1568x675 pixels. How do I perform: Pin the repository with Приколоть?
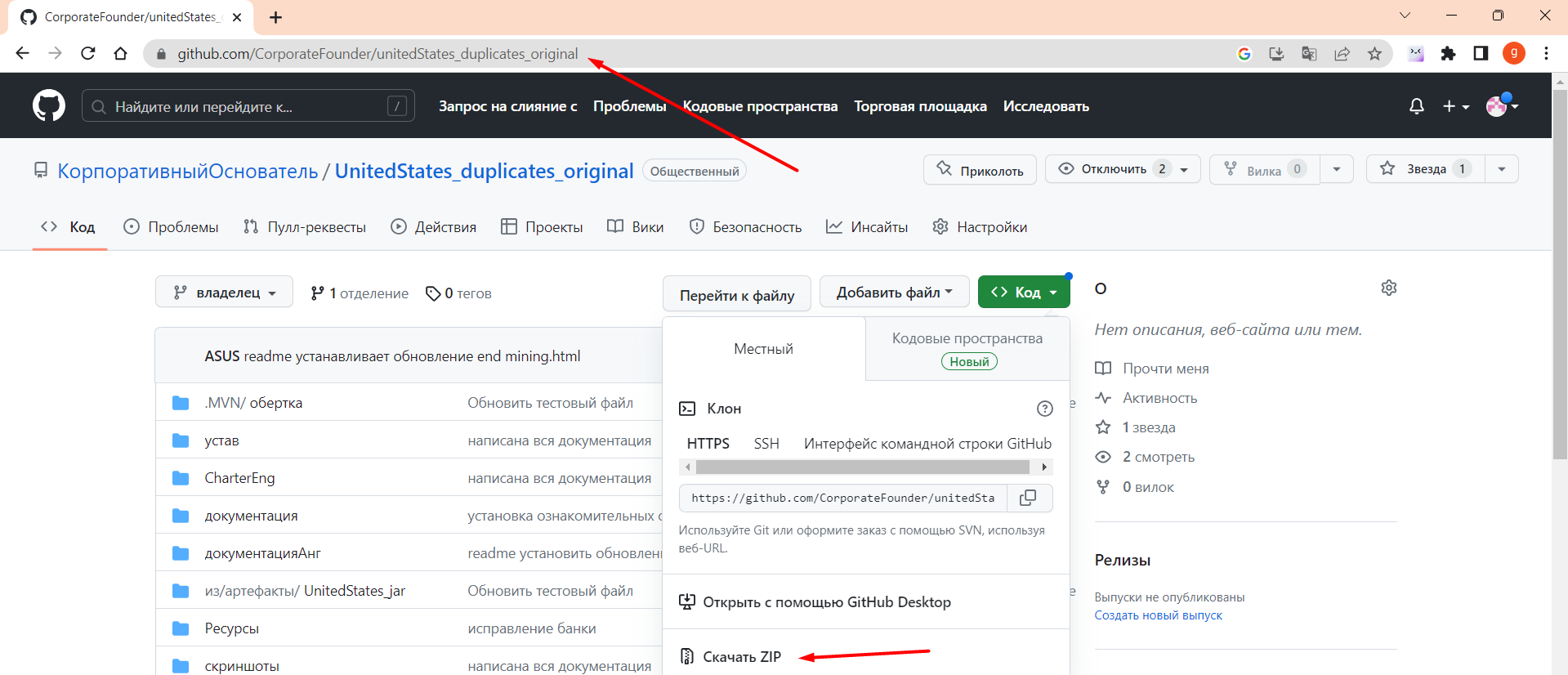point(980,170)
